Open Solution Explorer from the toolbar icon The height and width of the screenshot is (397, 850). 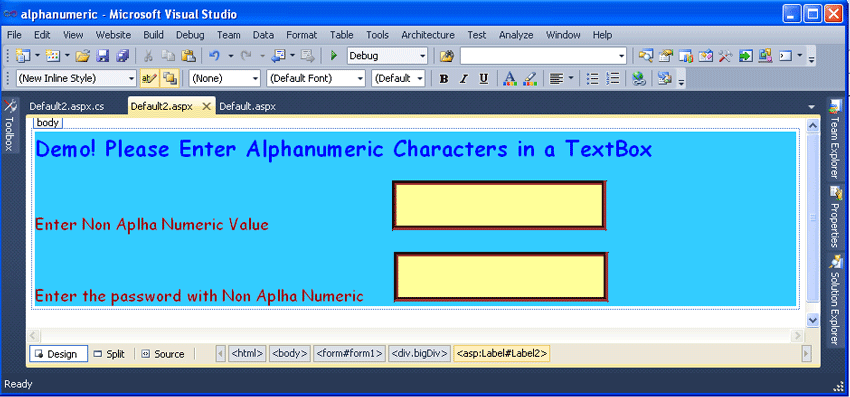click(x=645, y=55)
